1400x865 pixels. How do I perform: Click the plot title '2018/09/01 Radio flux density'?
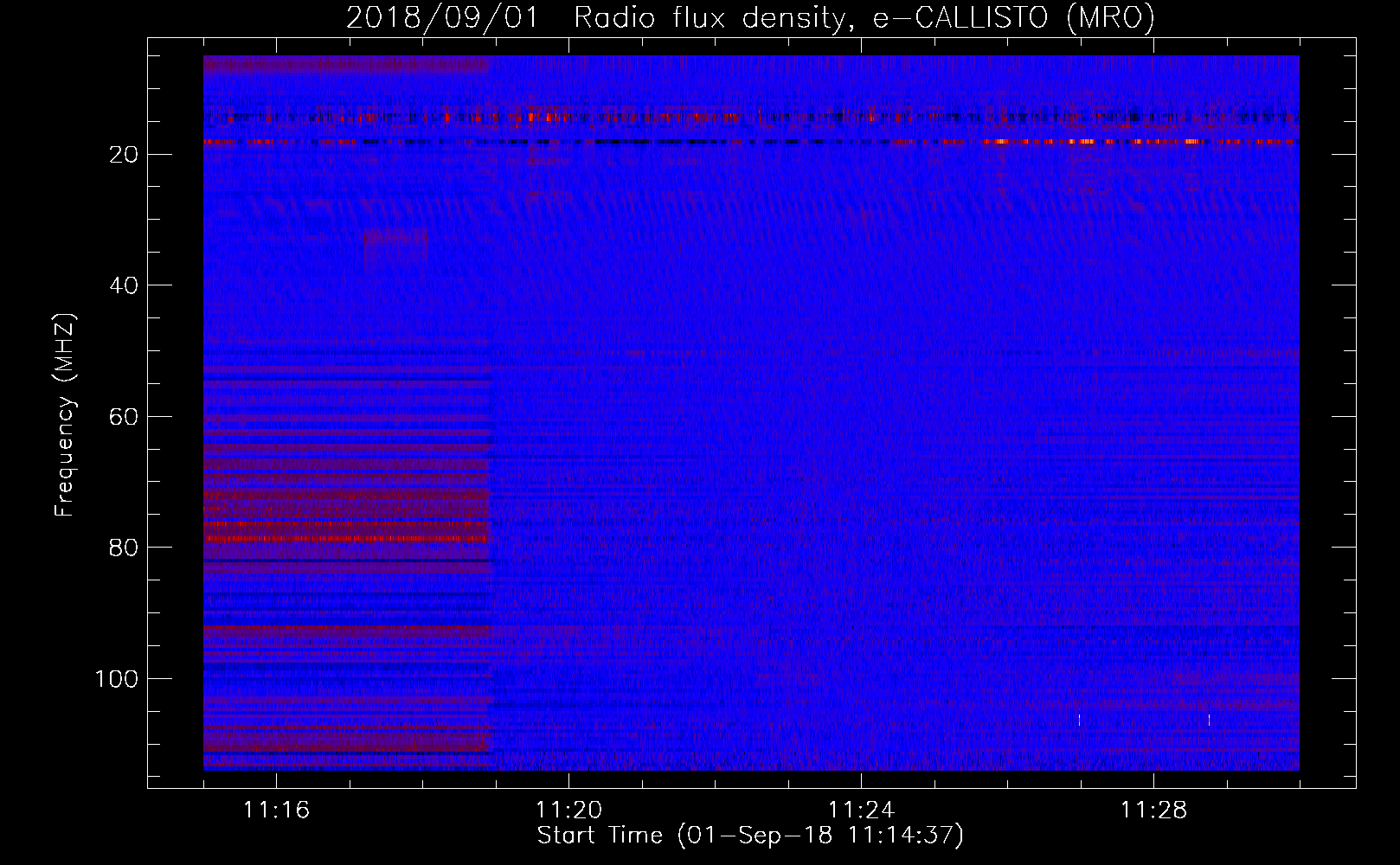[x=750, y=17]
